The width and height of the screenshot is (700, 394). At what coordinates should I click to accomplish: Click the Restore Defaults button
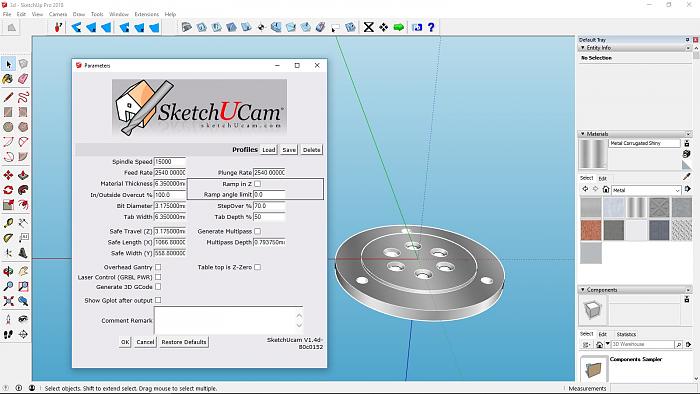[x=184, y=342]
